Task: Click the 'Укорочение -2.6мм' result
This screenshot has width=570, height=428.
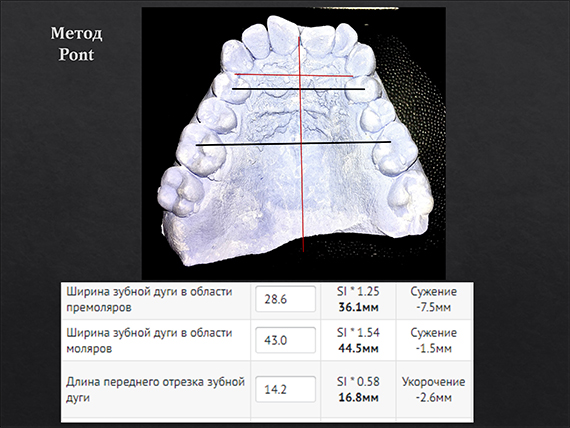Action: [434, 389]
